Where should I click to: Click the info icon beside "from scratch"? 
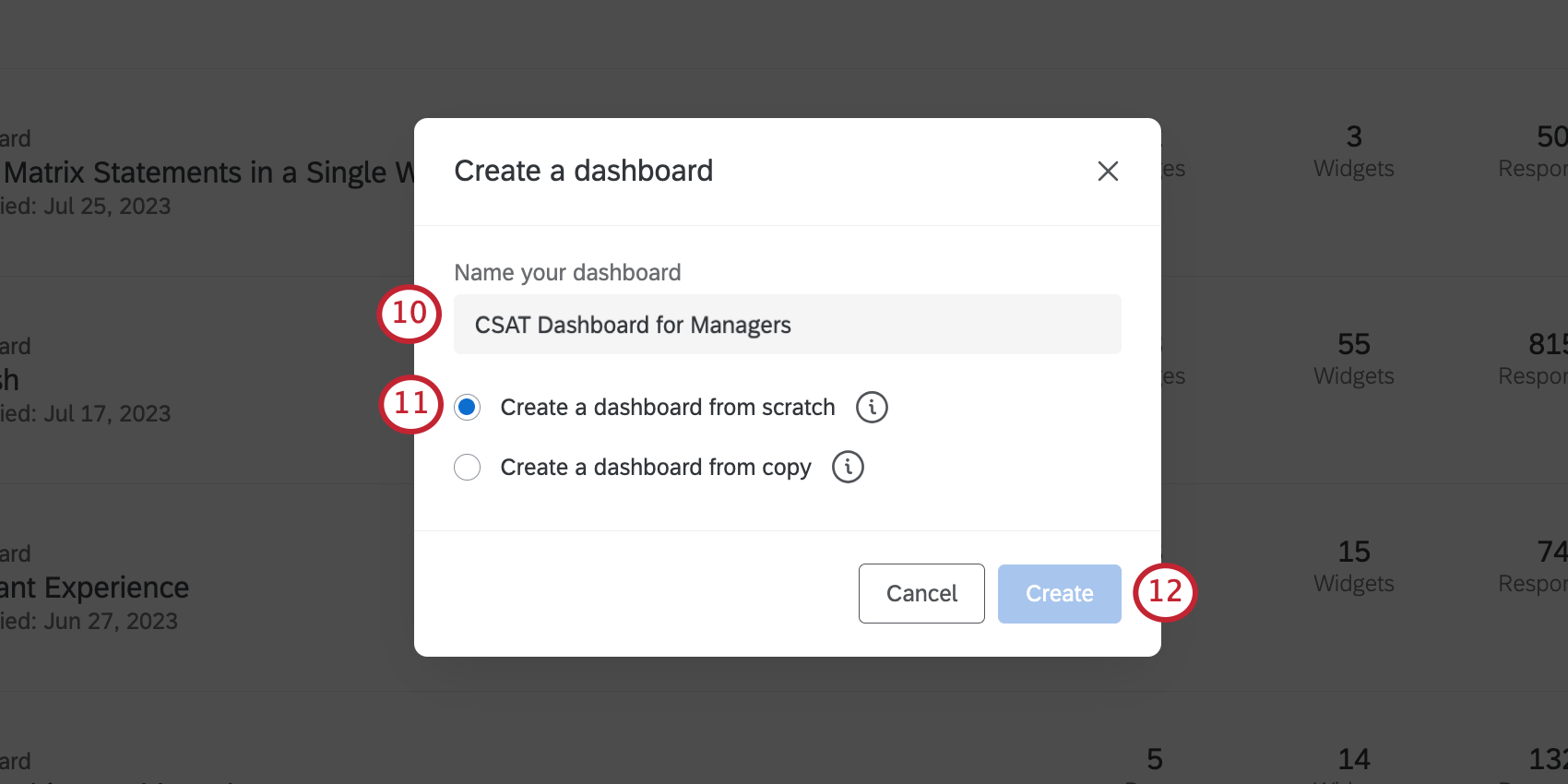(x=871, y=407)
